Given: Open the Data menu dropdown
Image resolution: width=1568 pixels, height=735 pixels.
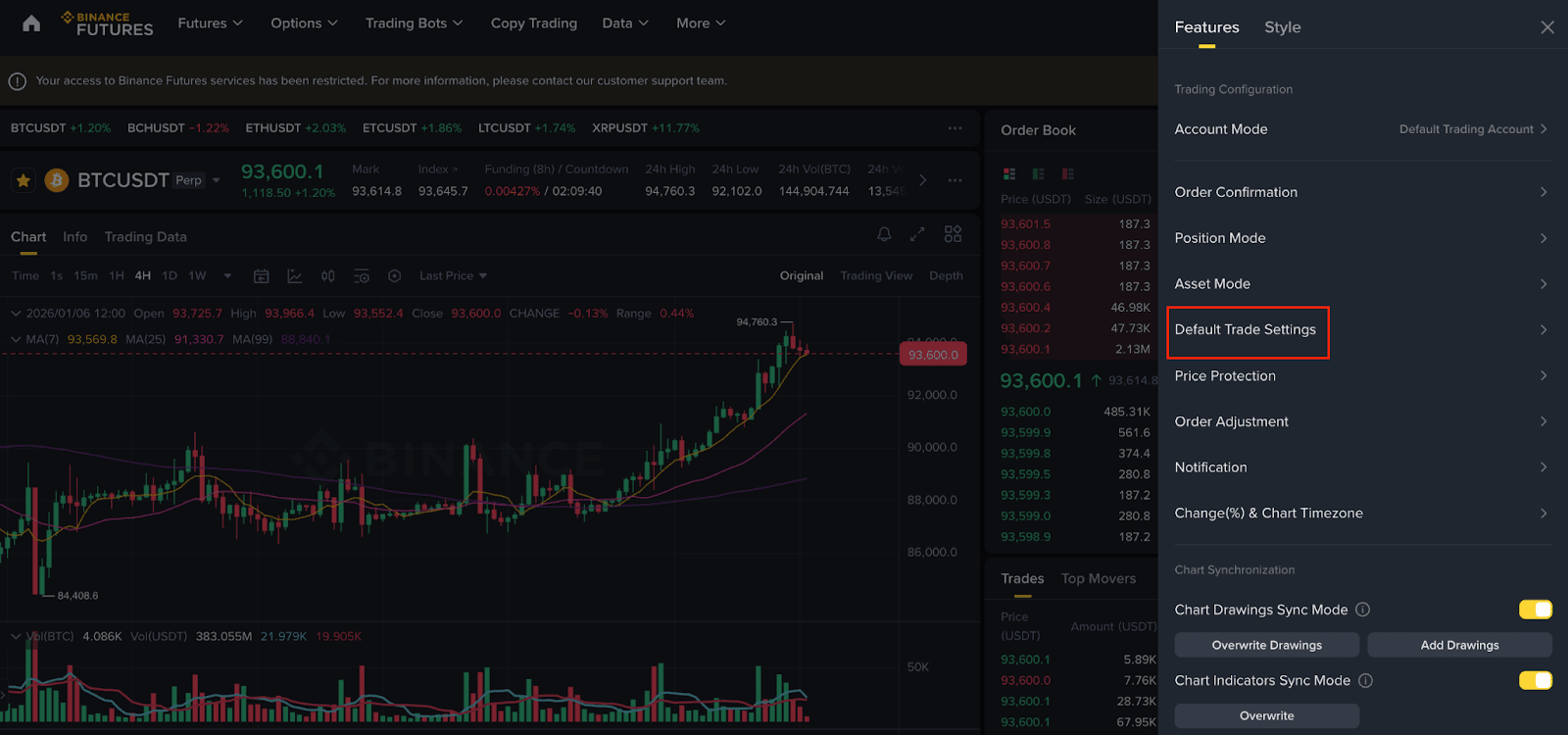Looking at the screenshot, I should coord(625,24).
